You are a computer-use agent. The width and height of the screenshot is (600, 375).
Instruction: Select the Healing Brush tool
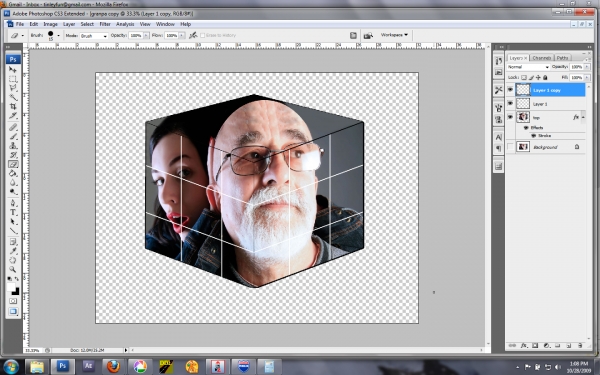[x=13, y=127]
